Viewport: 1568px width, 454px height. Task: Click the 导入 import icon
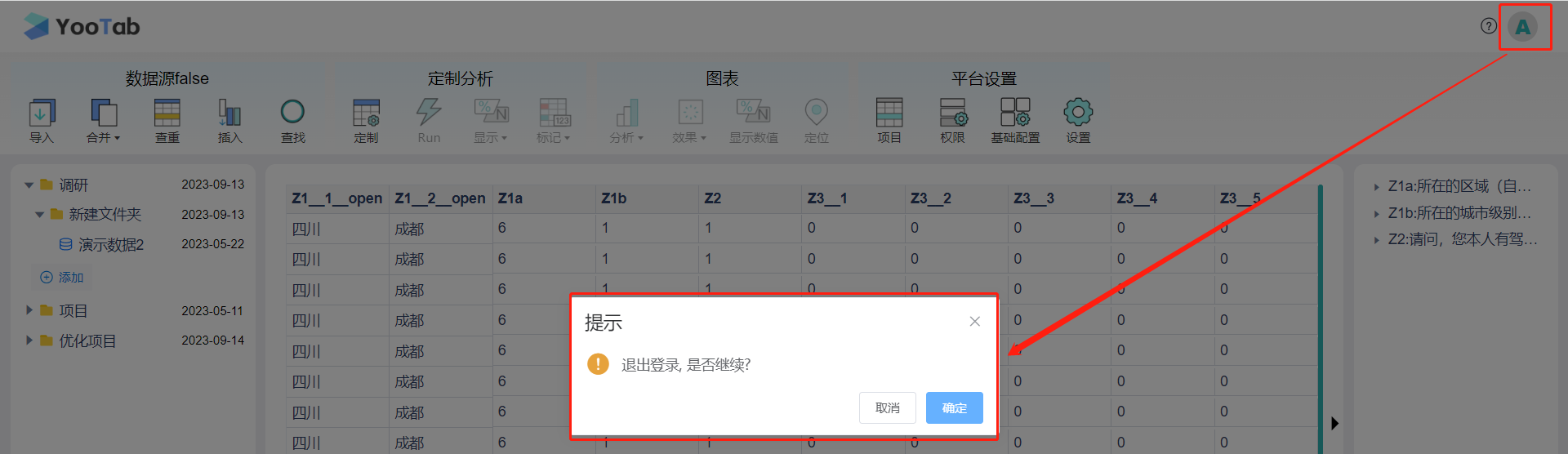coord(42,113)
